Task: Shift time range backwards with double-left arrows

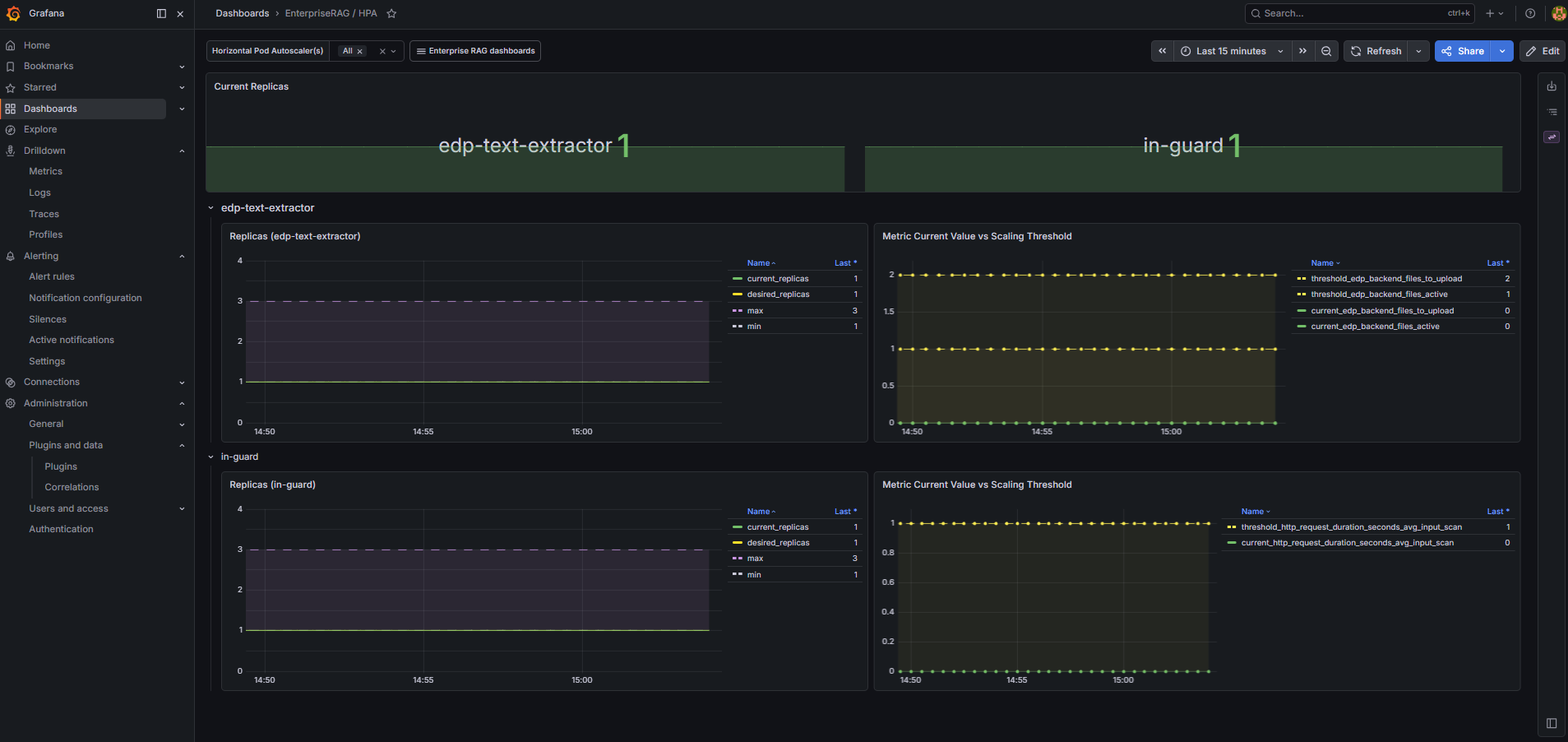Action: [1162, 51]
